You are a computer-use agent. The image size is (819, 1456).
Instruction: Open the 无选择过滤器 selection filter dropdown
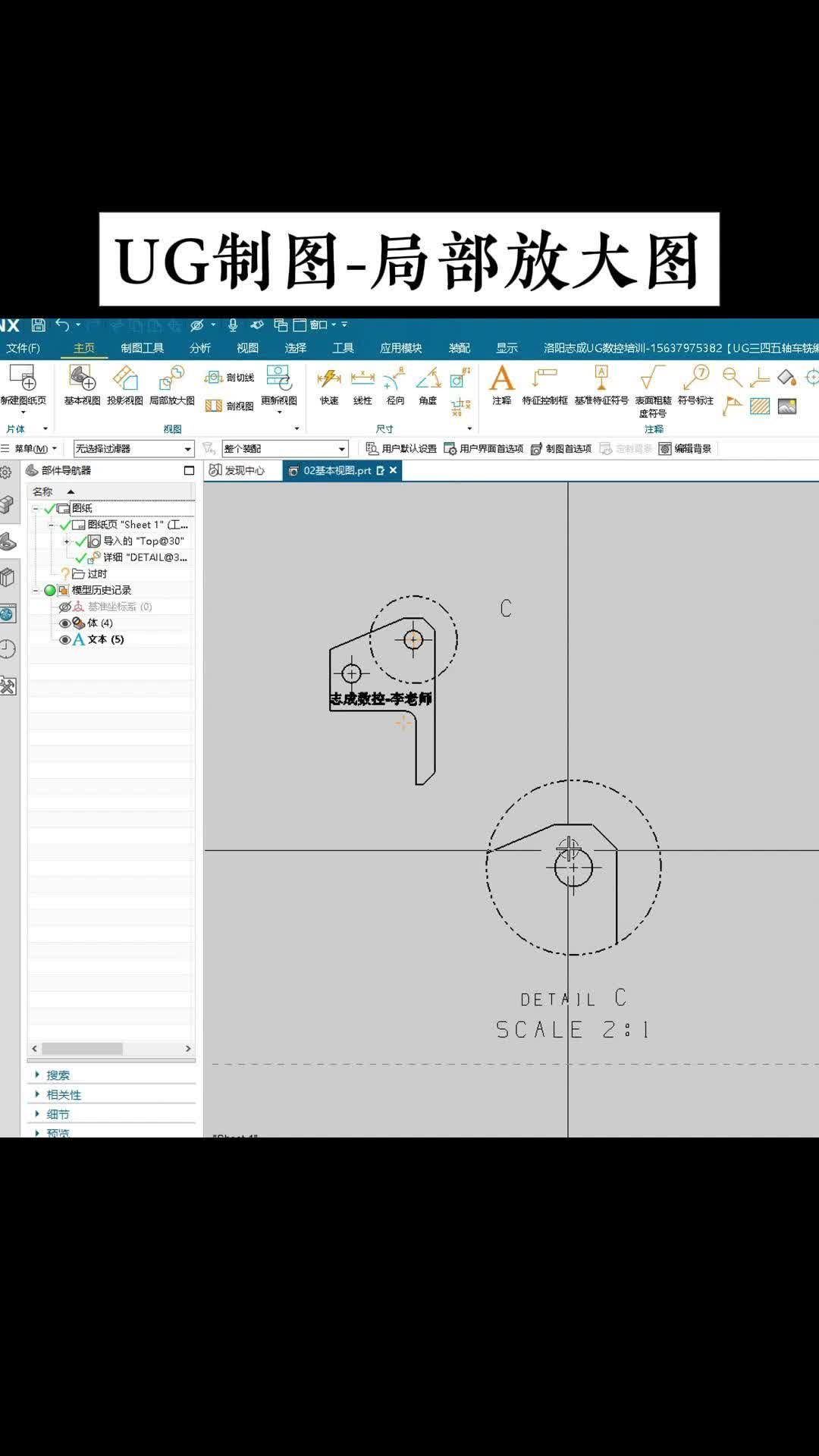point(133,449)
